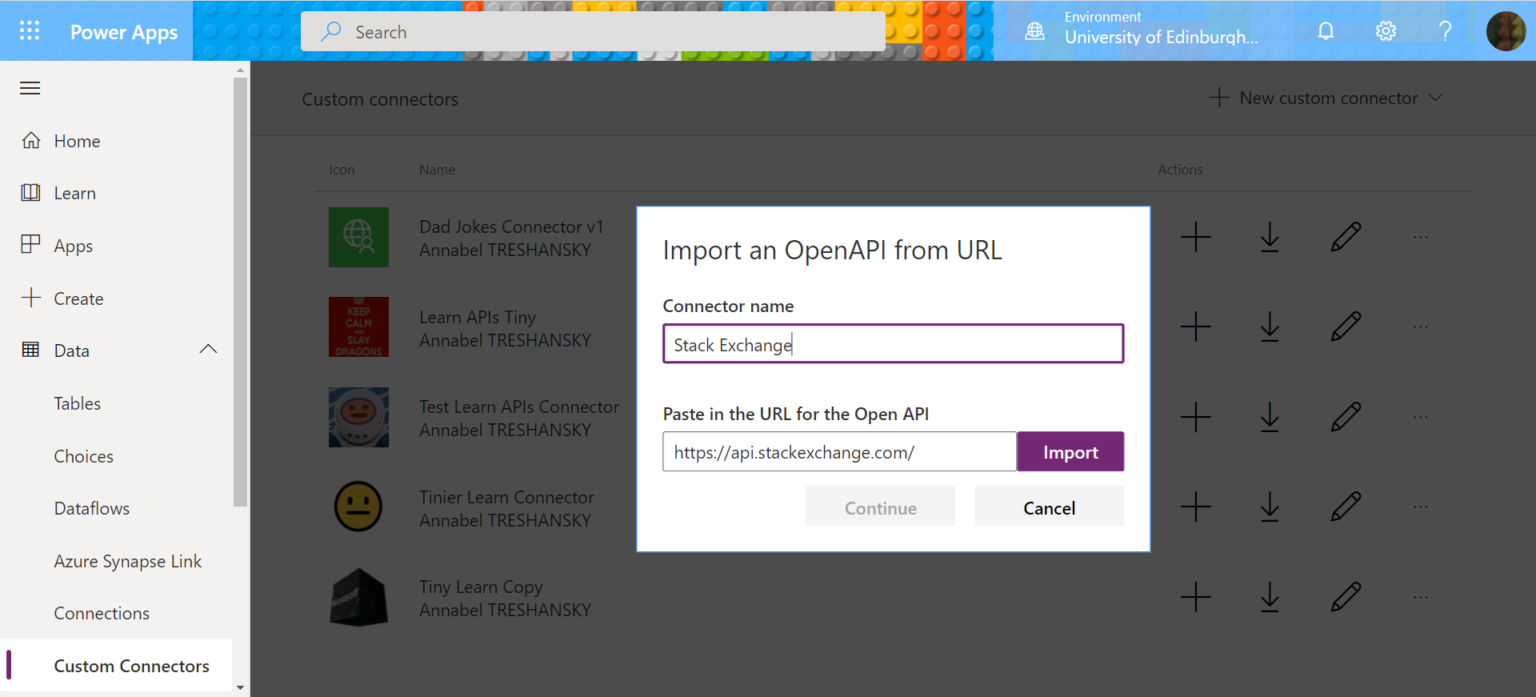This screenshot has width=1536, height=697.
Task: Navigate to Tables in the sidebar
Action: 77,403
